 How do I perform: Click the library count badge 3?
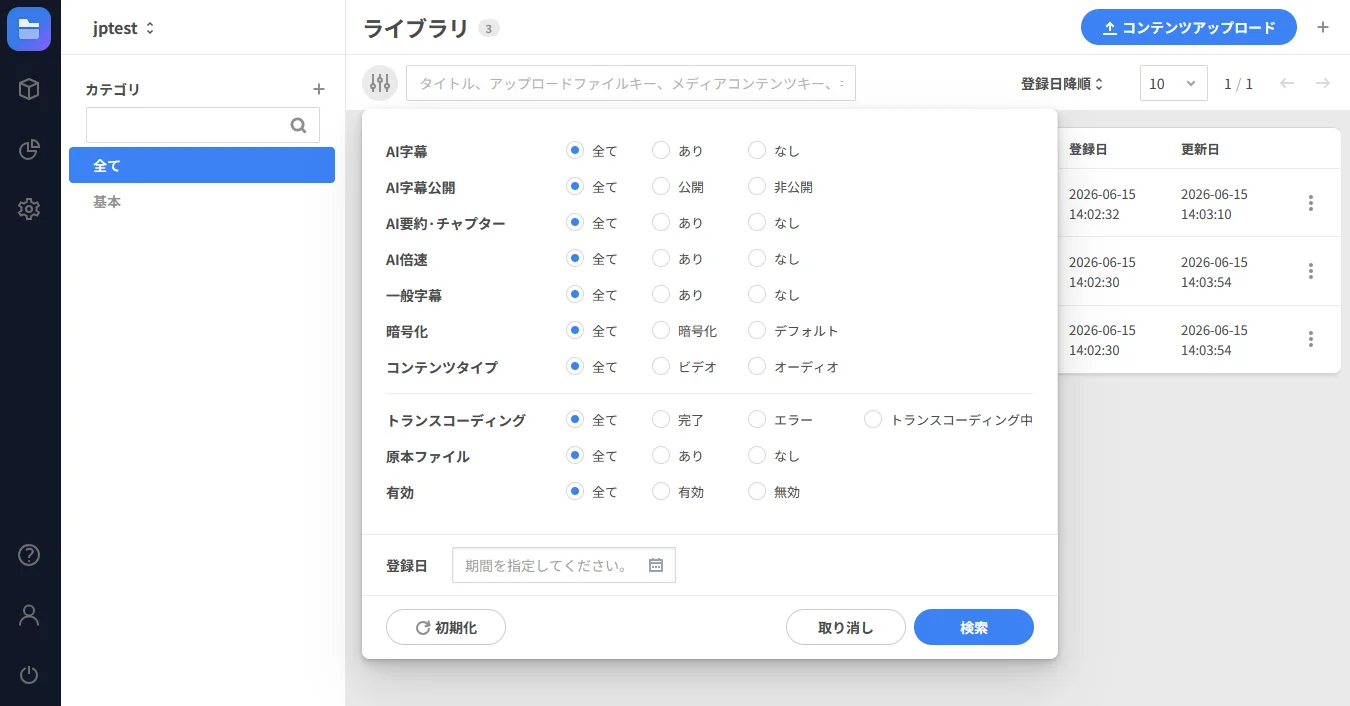488,28
